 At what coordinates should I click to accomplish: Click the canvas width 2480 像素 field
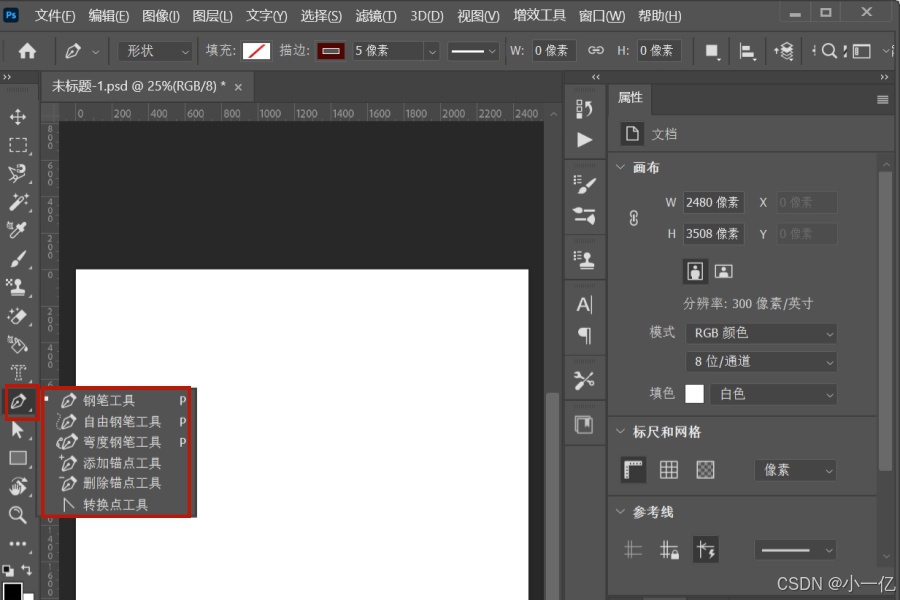pos(713,202)
